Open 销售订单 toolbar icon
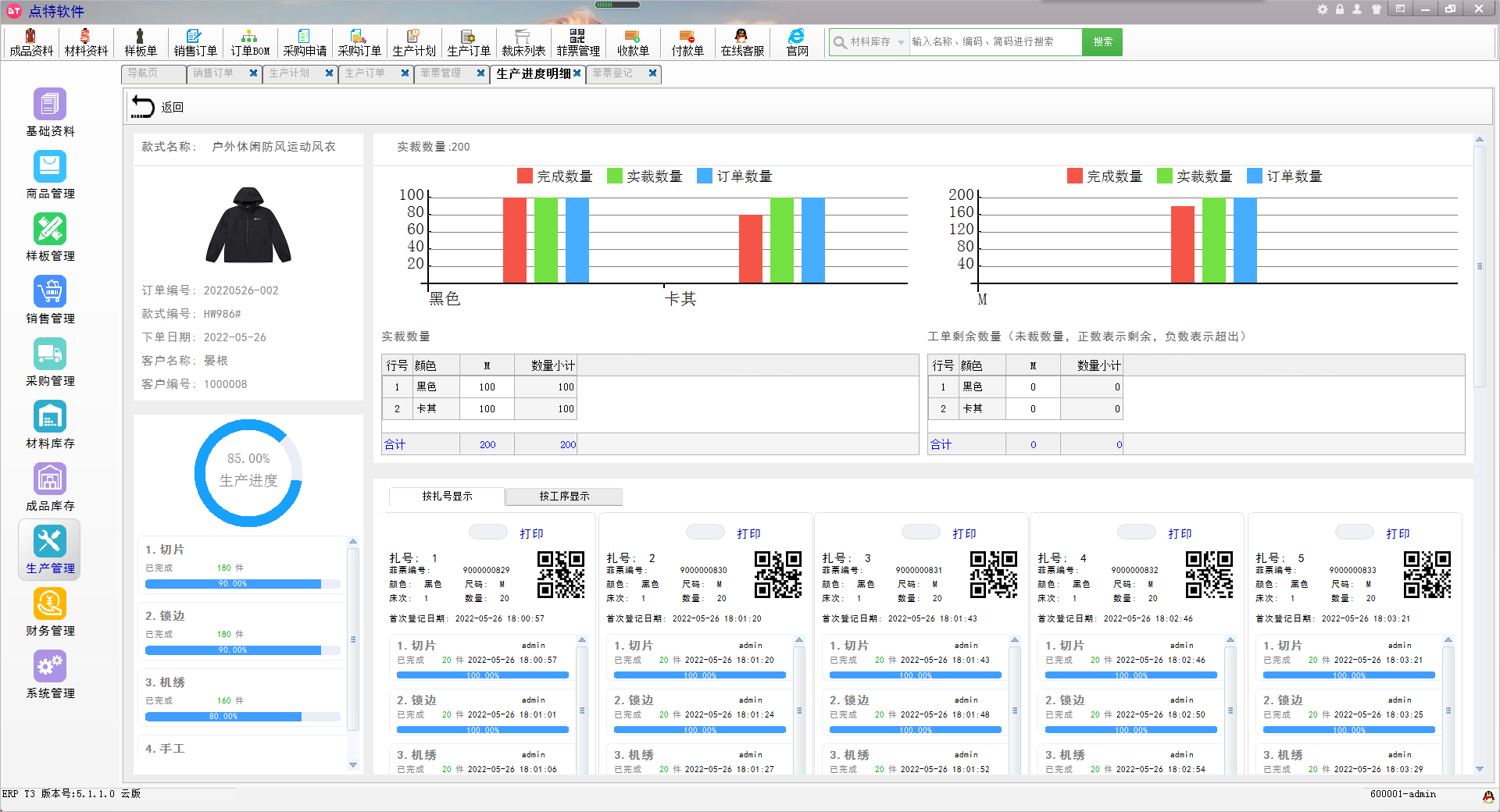The width and height of the screenshot is (1500, 812). point(195,42)
